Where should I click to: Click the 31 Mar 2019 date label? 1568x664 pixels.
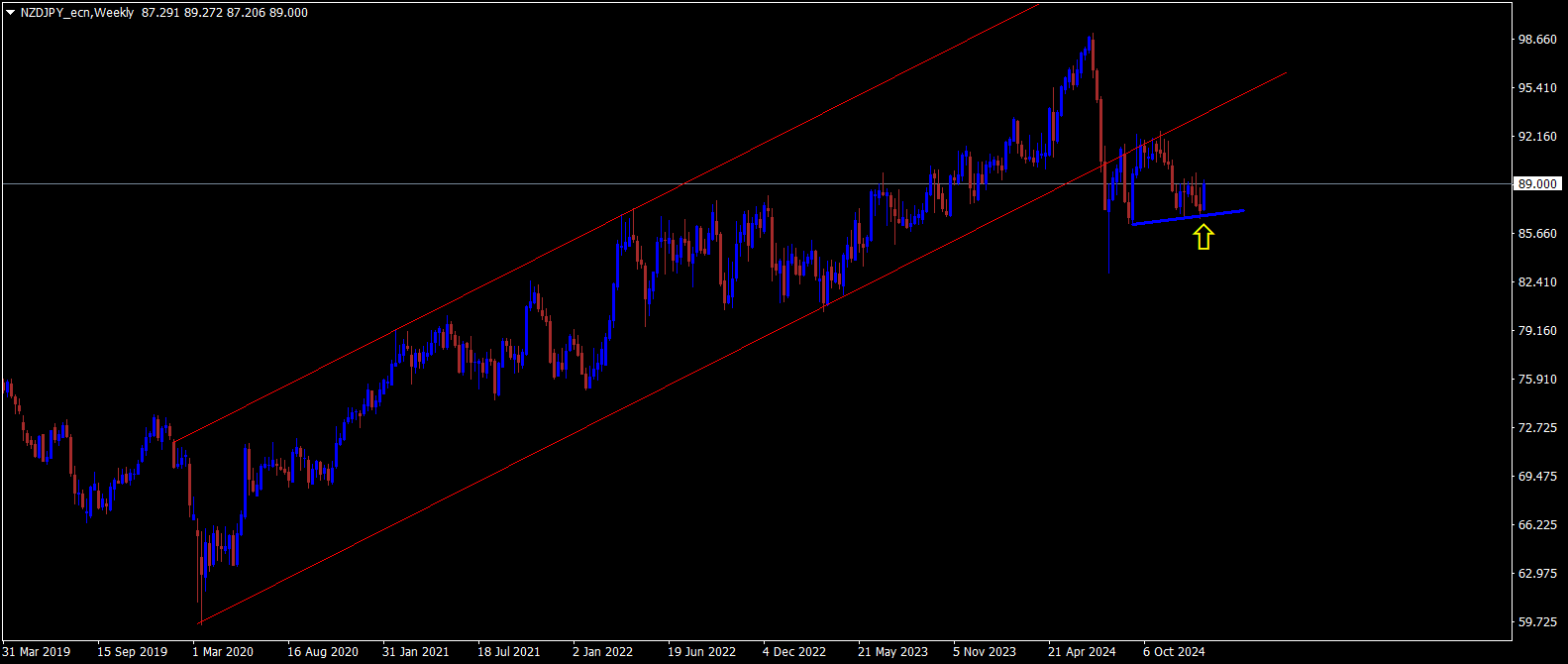click(x=37, y=652)
